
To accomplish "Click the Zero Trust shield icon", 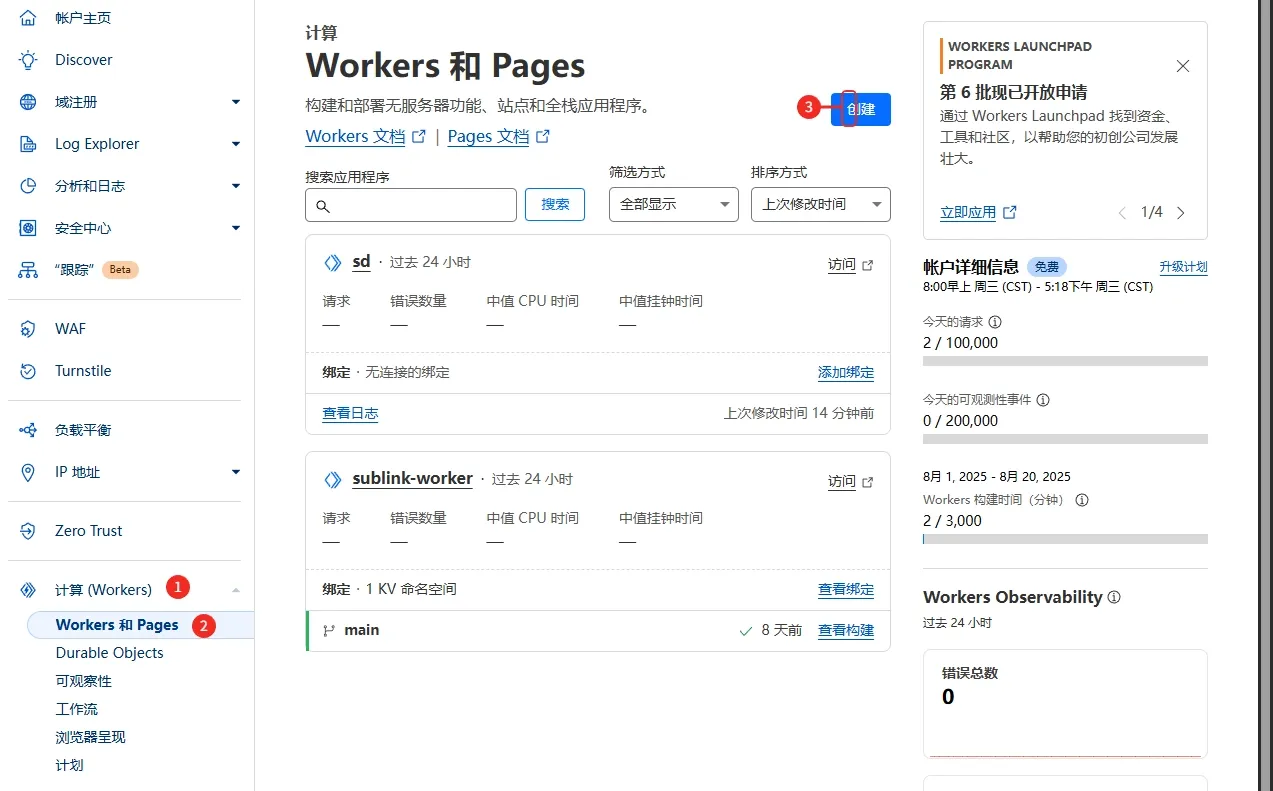I will [28, 531].
